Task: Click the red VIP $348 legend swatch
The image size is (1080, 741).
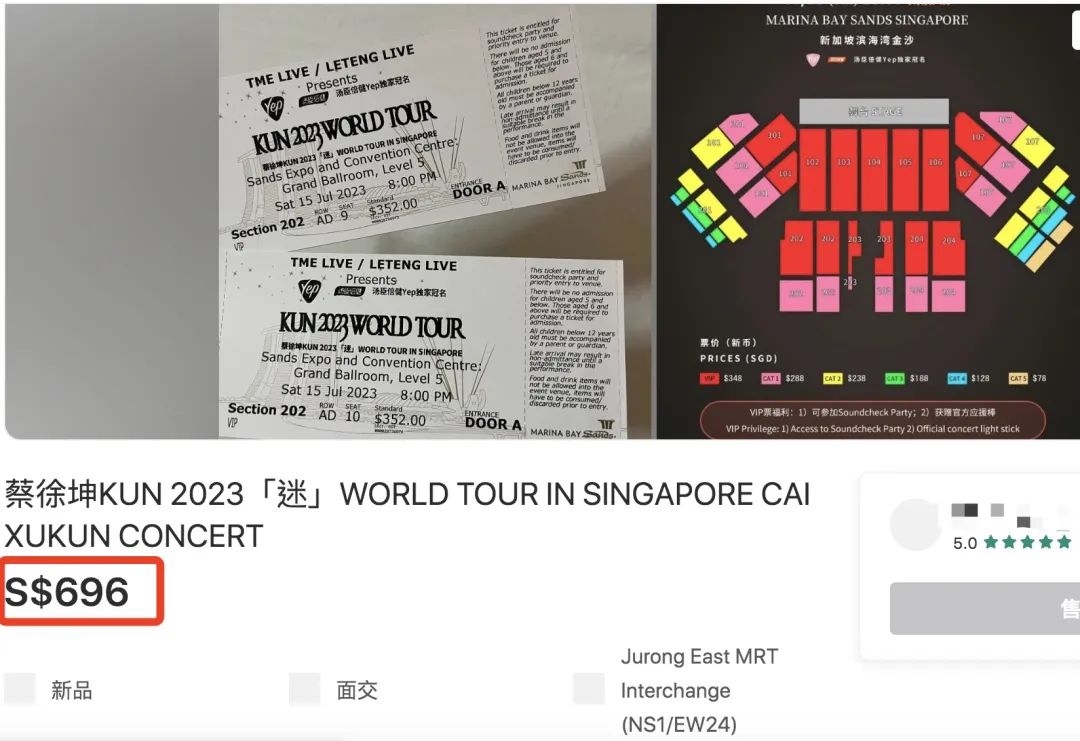Action: 709,378
